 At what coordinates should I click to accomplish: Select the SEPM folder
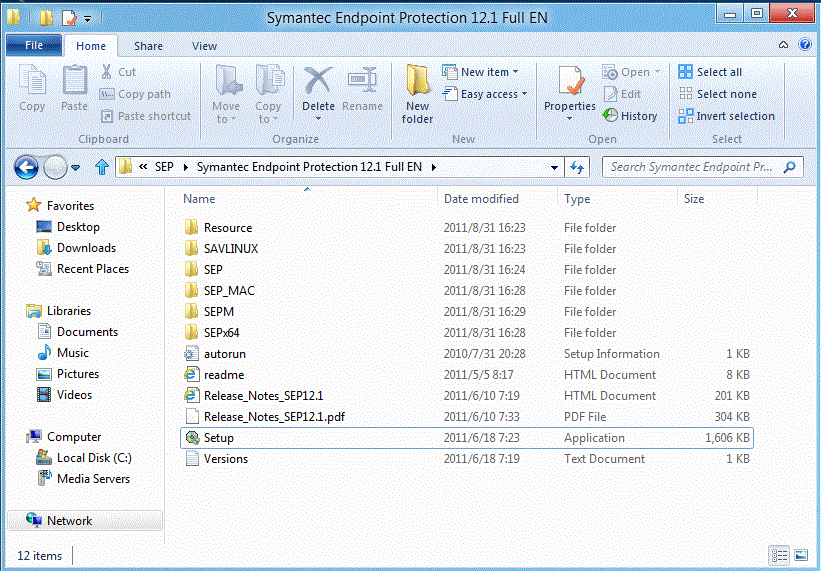[466, 311]
